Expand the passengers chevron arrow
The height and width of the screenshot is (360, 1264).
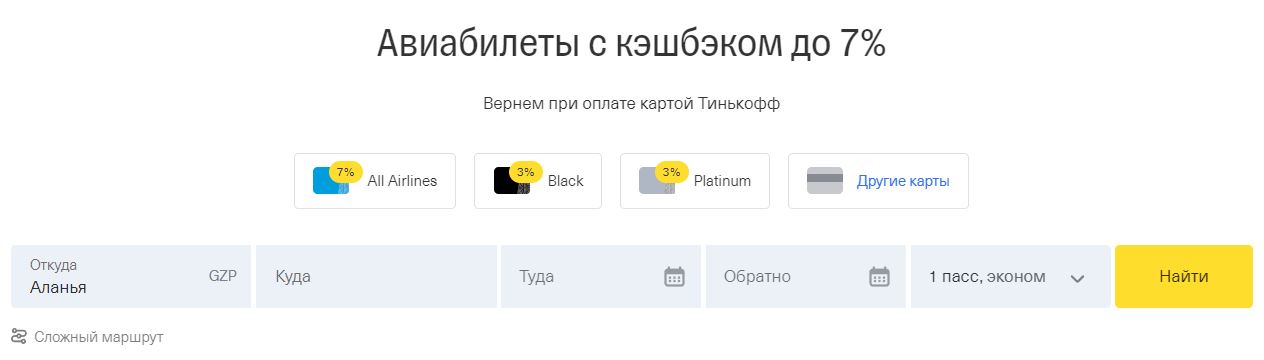pyautogui.click(x=1077, y=278)
